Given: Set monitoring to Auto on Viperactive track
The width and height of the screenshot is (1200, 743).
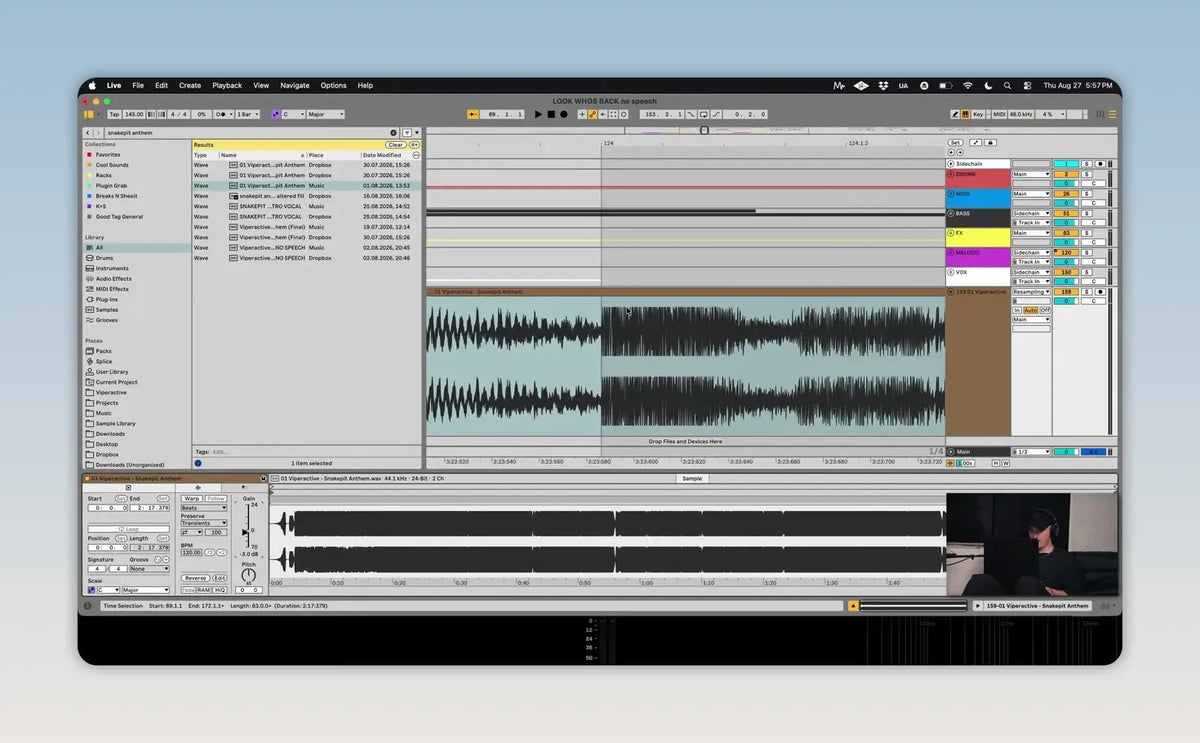Looking at the screenshot, I should [1031, 311].
